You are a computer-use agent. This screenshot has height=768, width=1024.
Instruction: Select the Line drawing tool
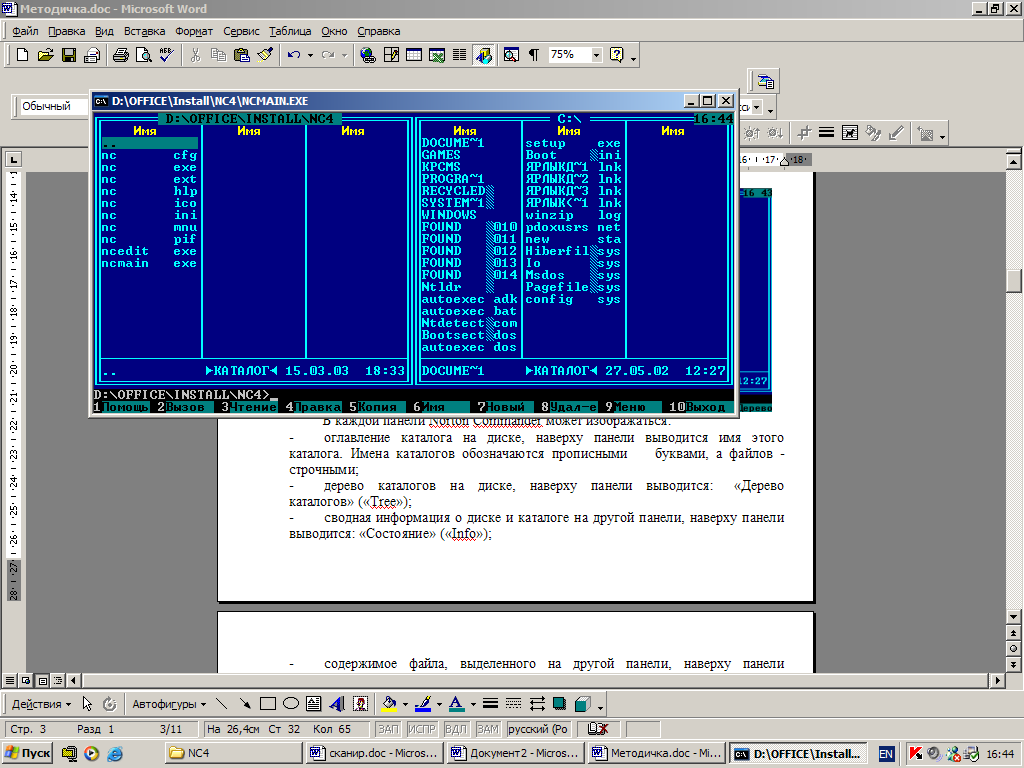coord(221,704)
